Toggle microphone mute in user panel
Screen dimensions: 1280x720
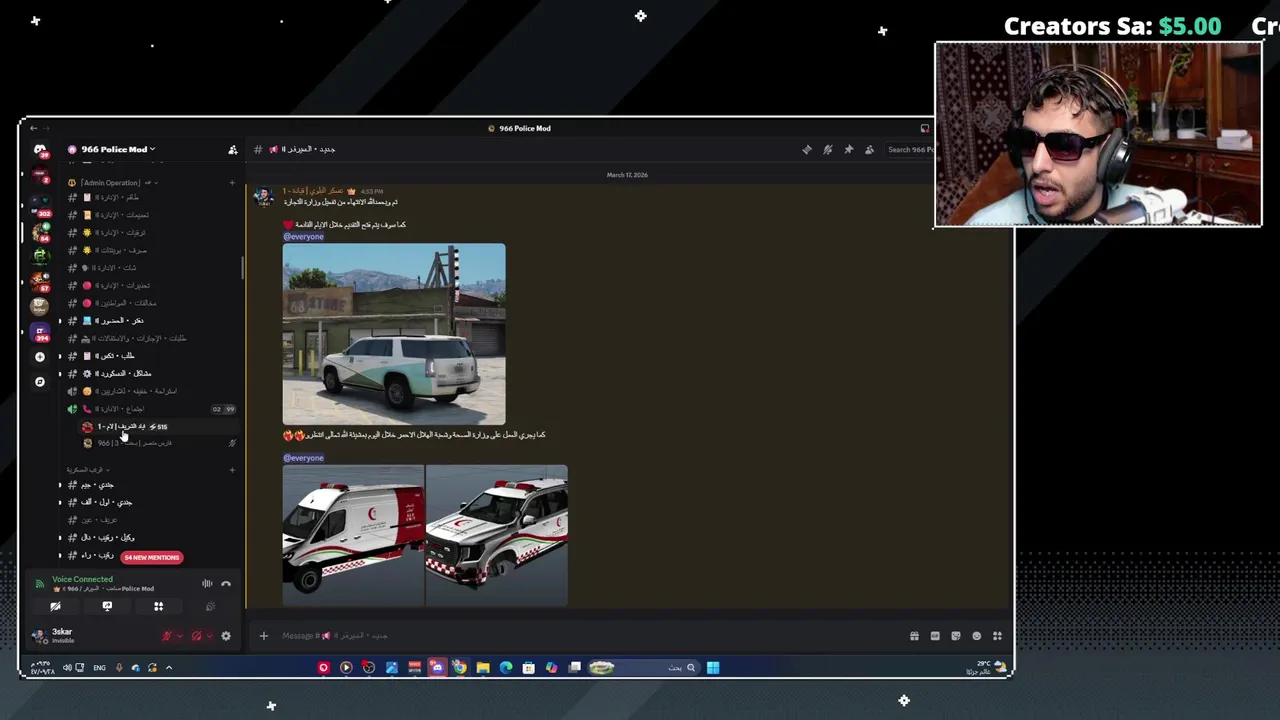(x=167, y=636)
